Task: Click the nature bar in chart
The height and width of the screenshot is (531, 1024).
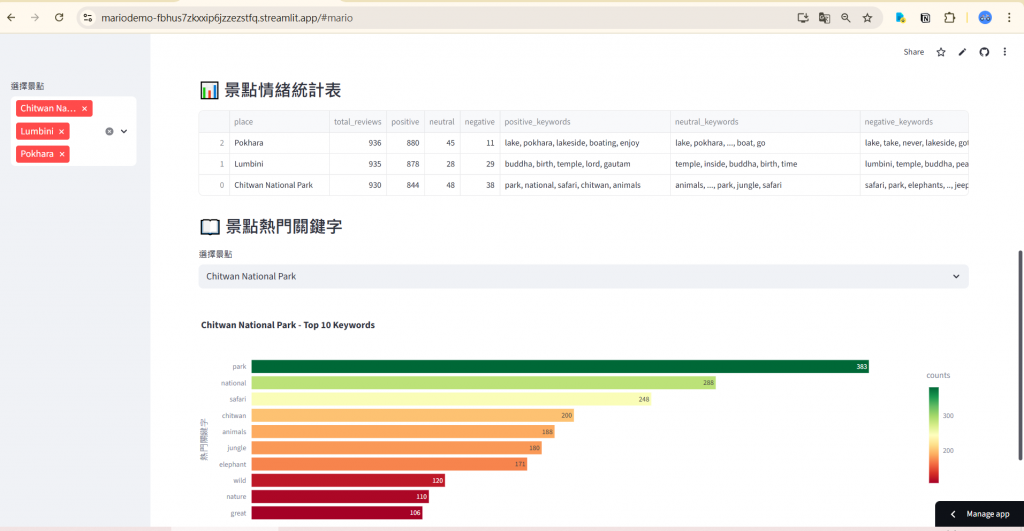Action: (340, 496)
